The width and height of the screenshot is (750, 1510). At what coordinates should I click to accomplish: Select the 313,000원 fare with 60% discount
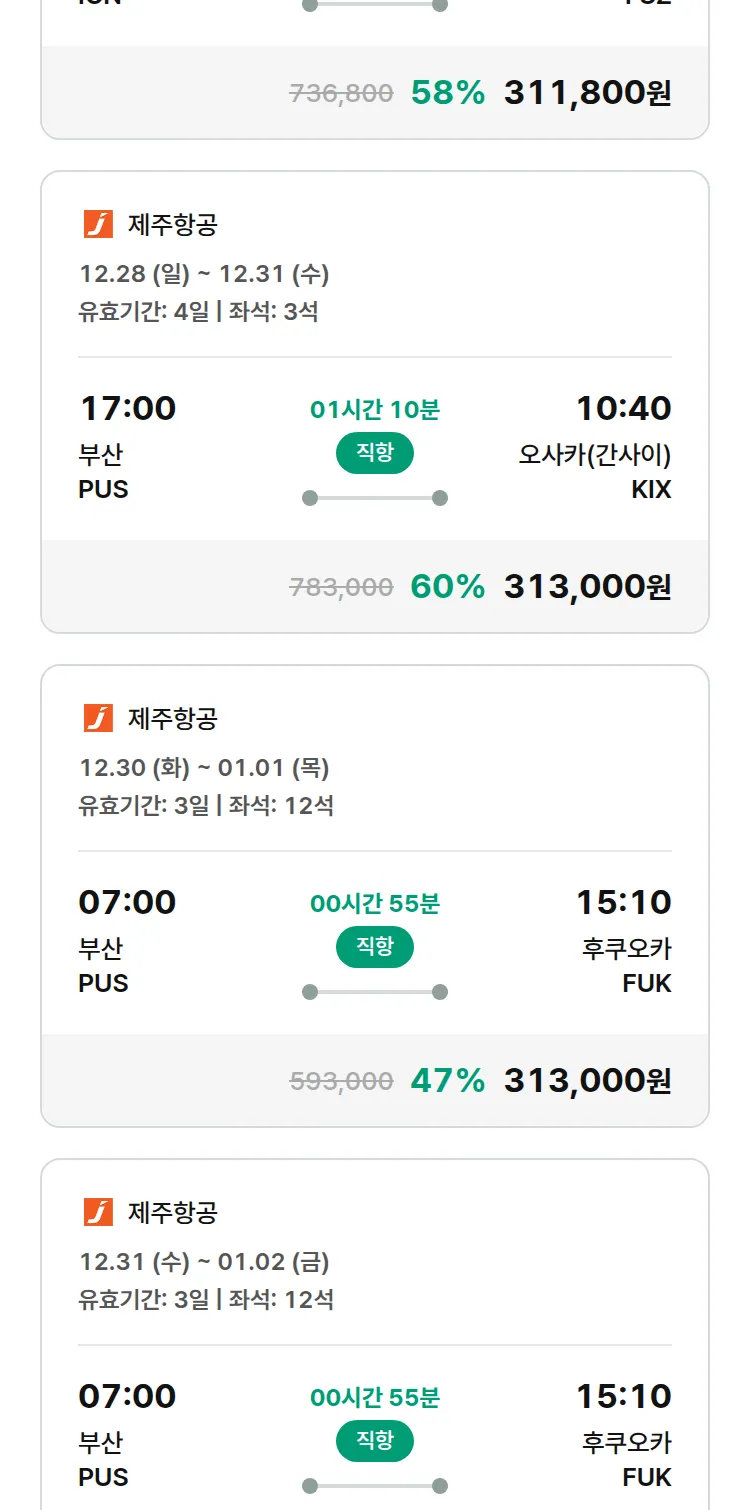587,587
